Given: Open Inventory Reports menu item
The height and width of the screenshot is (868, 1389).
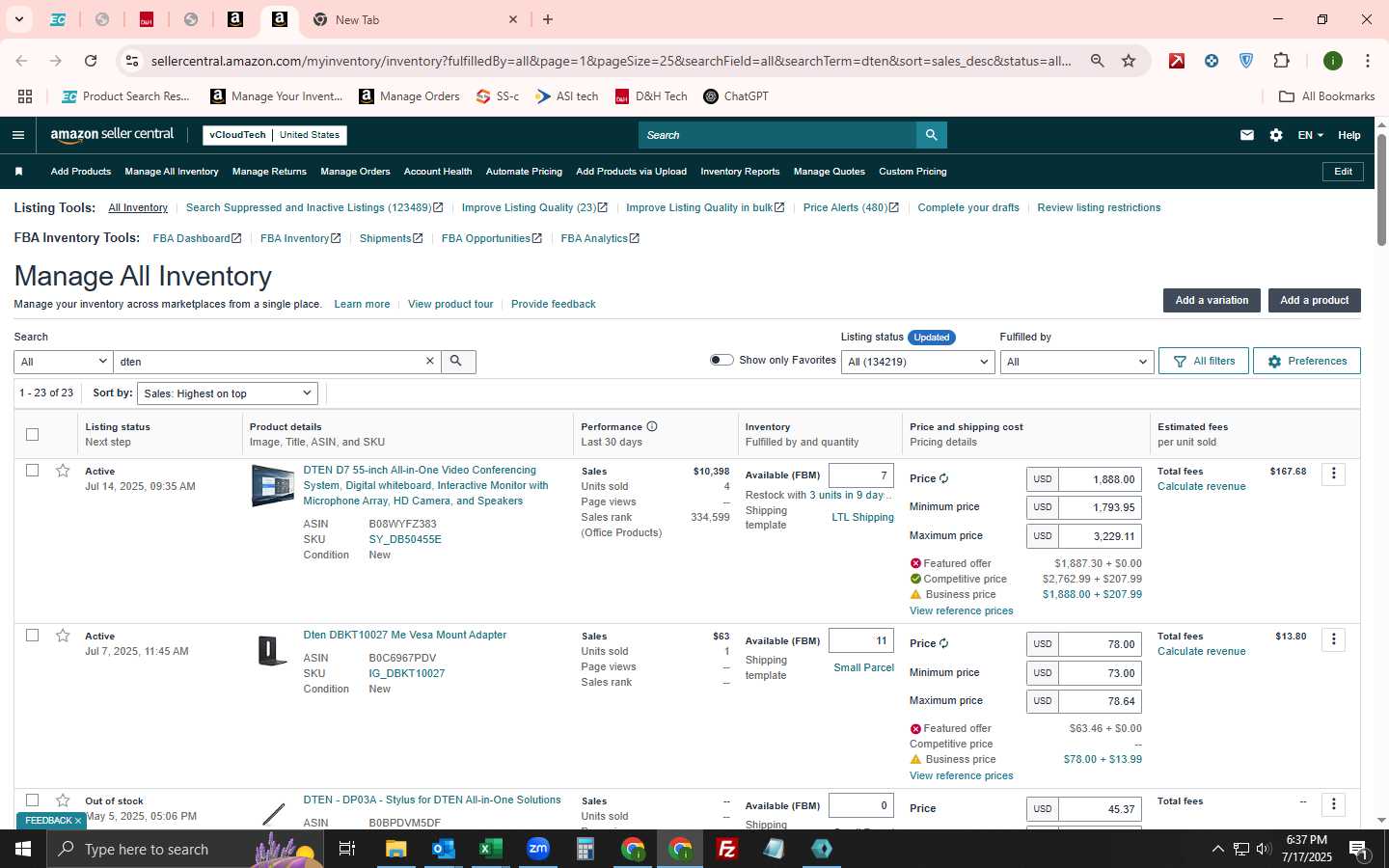Looking at the screenshot, I should pyautogui.click(x=740, y=172).
